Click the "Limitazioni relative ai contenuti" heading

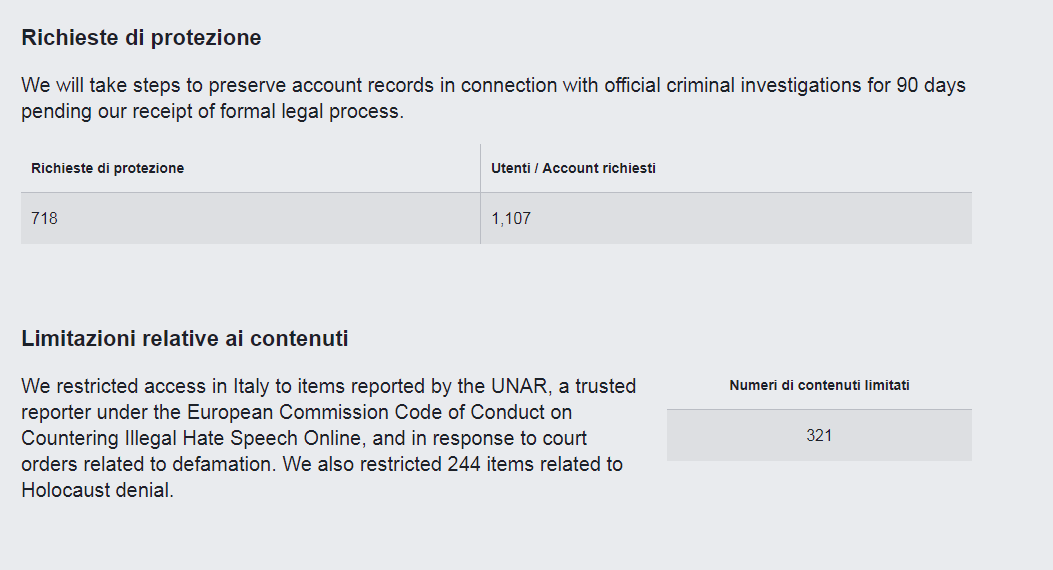(x=185, y=339)
